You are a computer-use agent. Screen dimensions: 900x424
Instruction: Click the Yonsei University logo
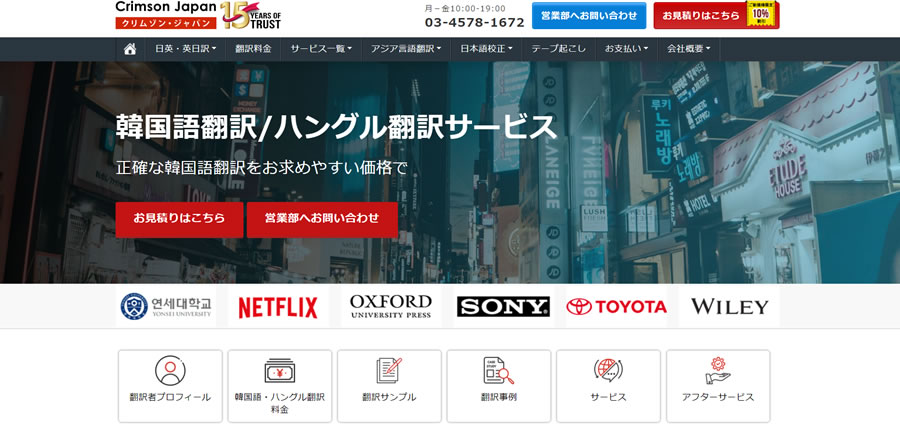166,306
